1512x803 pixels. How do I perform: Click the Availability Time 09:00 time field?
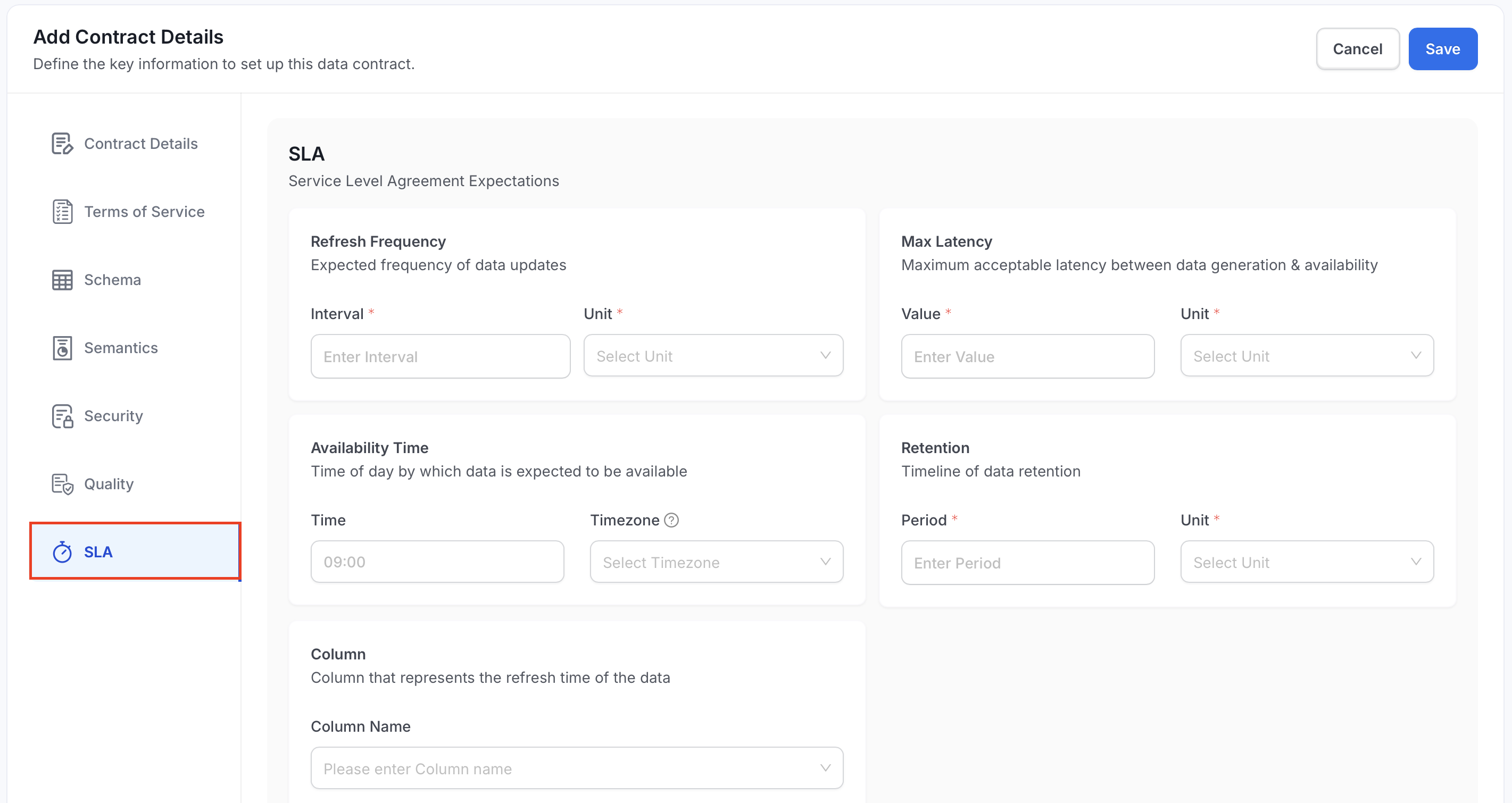click(437, 562)
